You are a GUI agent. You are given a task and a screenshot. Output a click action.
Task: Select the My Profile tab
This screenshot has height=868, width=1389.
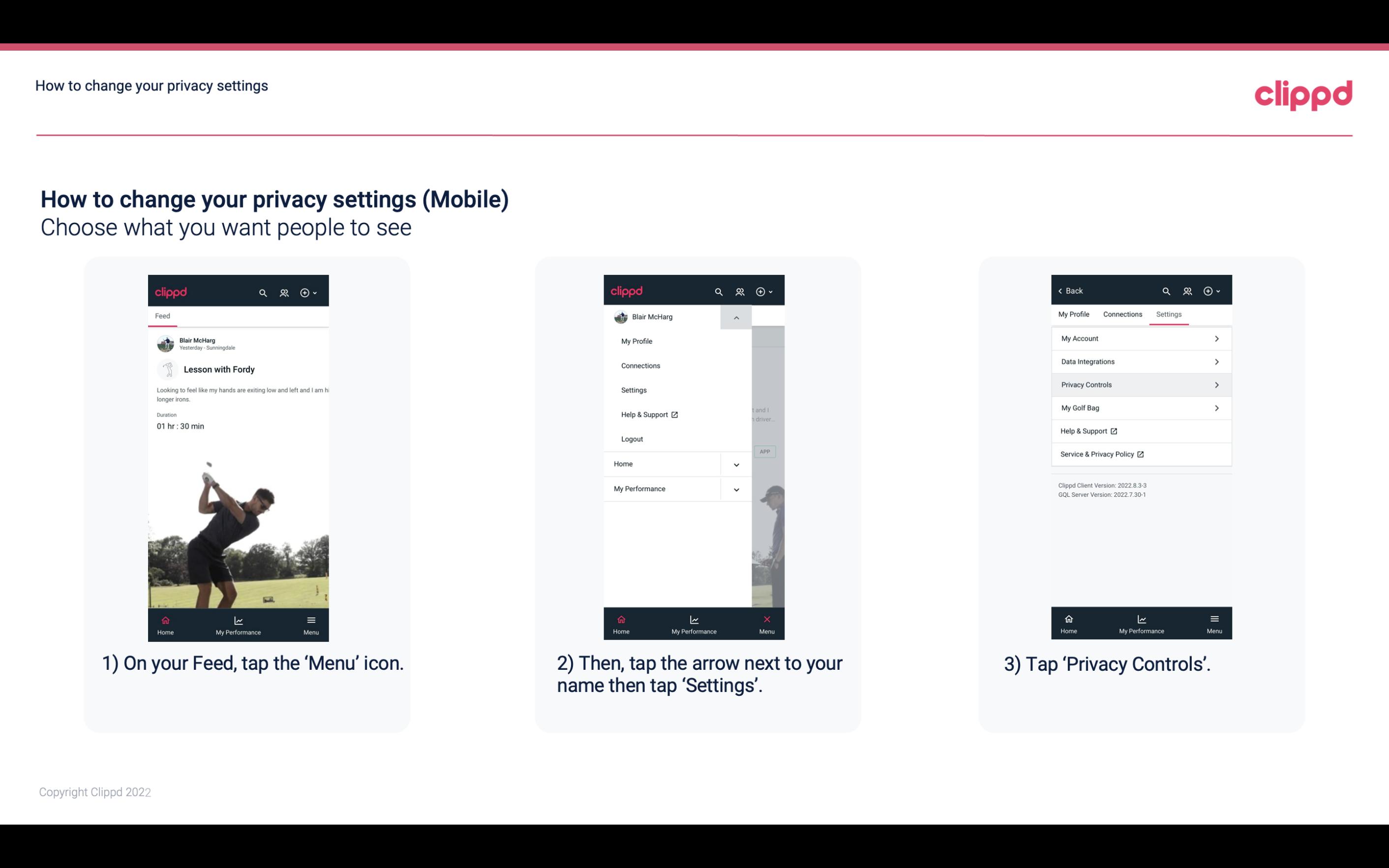pos(1075,314)
